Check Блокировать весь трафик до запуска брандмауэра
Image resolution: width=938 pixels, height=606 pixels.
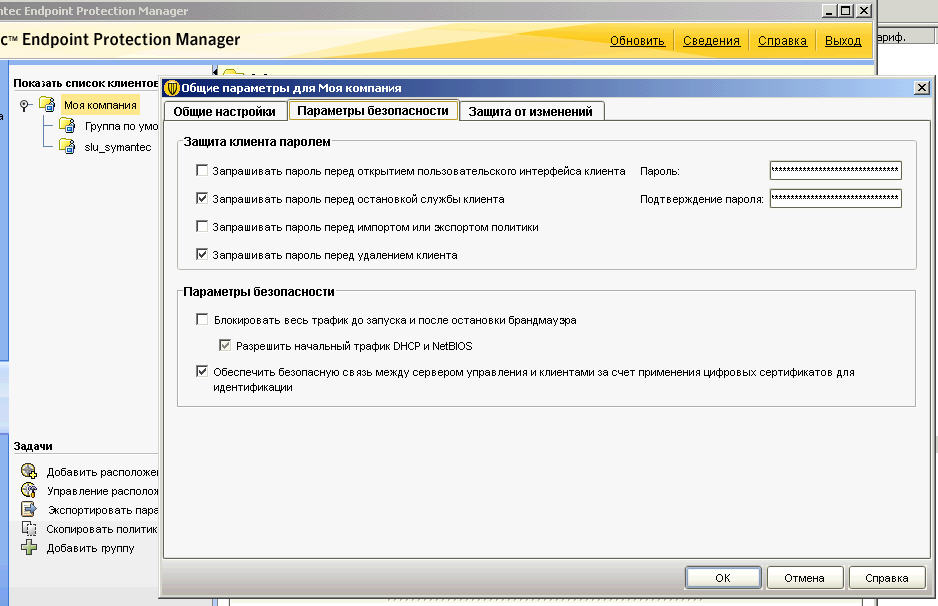click(x=202, y=319)
